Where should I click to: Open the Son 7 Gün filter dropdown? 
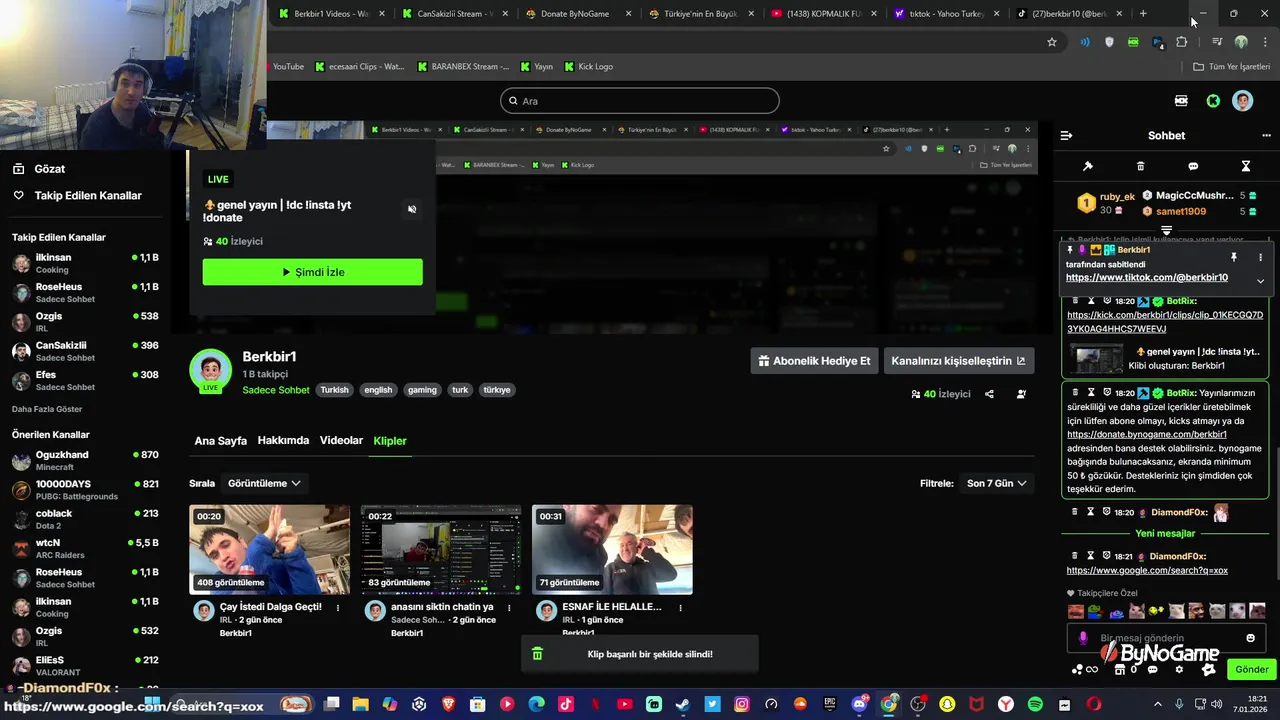coord(997,483)
